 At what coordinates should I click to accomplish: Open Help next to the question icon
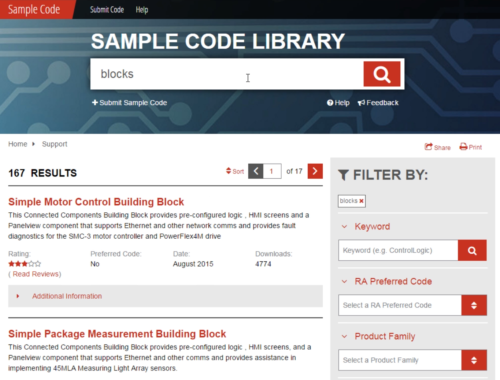(x=338, y=103)
